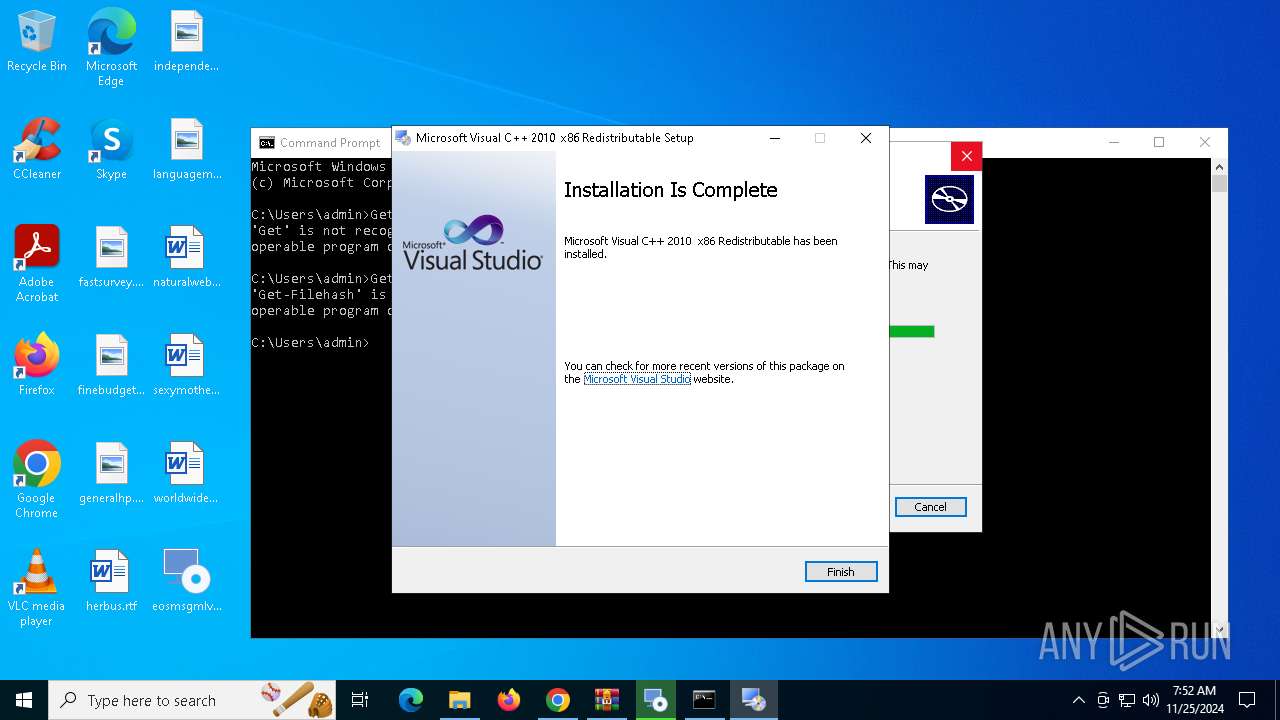The height and width of the screenshot is (720, 1280).
Task: Select the herbus.rtf document
Action: coord(111,581)
